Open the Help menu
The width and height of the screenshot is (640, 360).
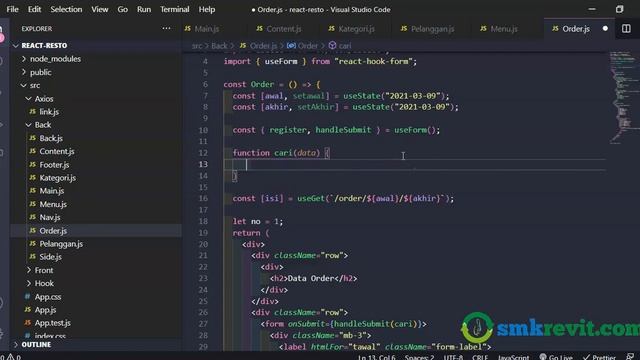click(207, 9)
